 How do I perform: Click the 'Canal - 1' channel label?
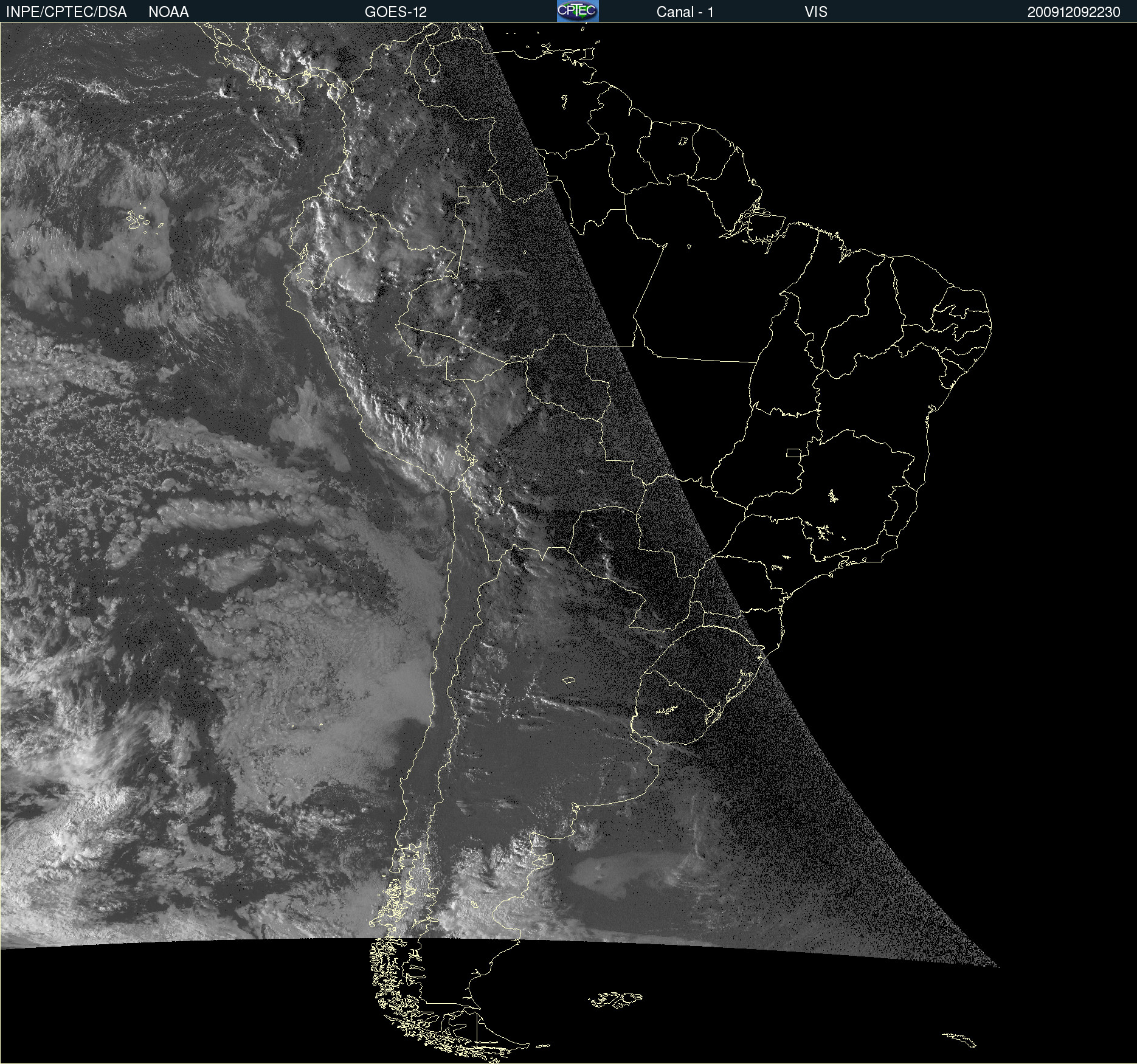tap(685, 12)
